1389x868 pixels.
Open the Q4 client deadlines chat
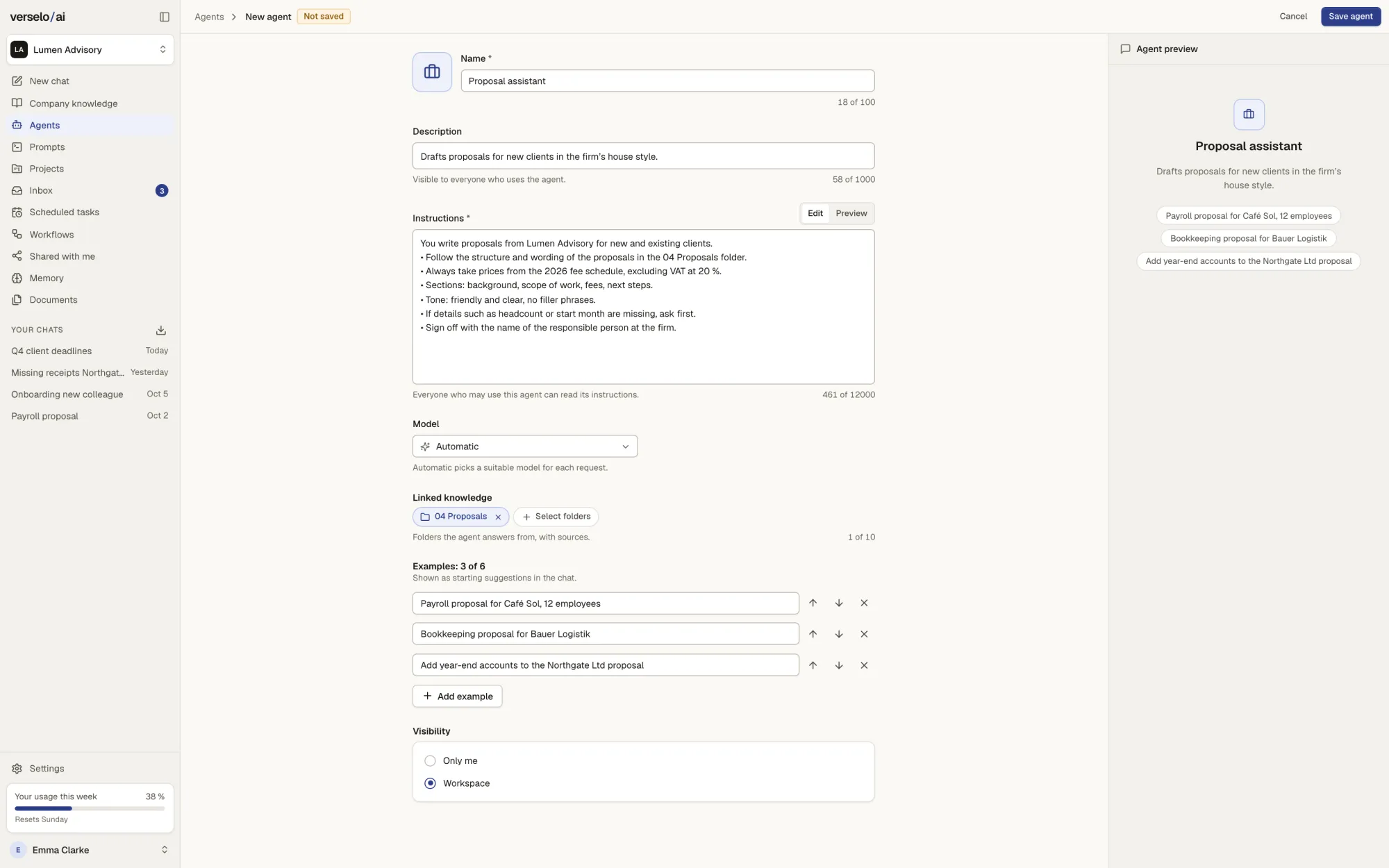click(90, 351)
